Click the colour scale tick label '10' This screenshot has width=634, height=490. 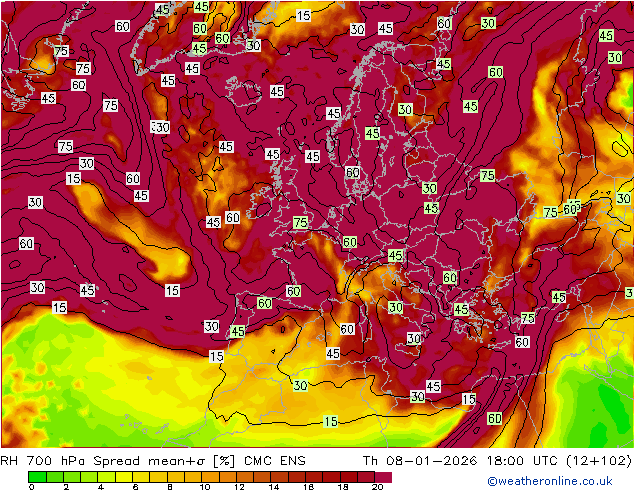click(x=205, y=487)
